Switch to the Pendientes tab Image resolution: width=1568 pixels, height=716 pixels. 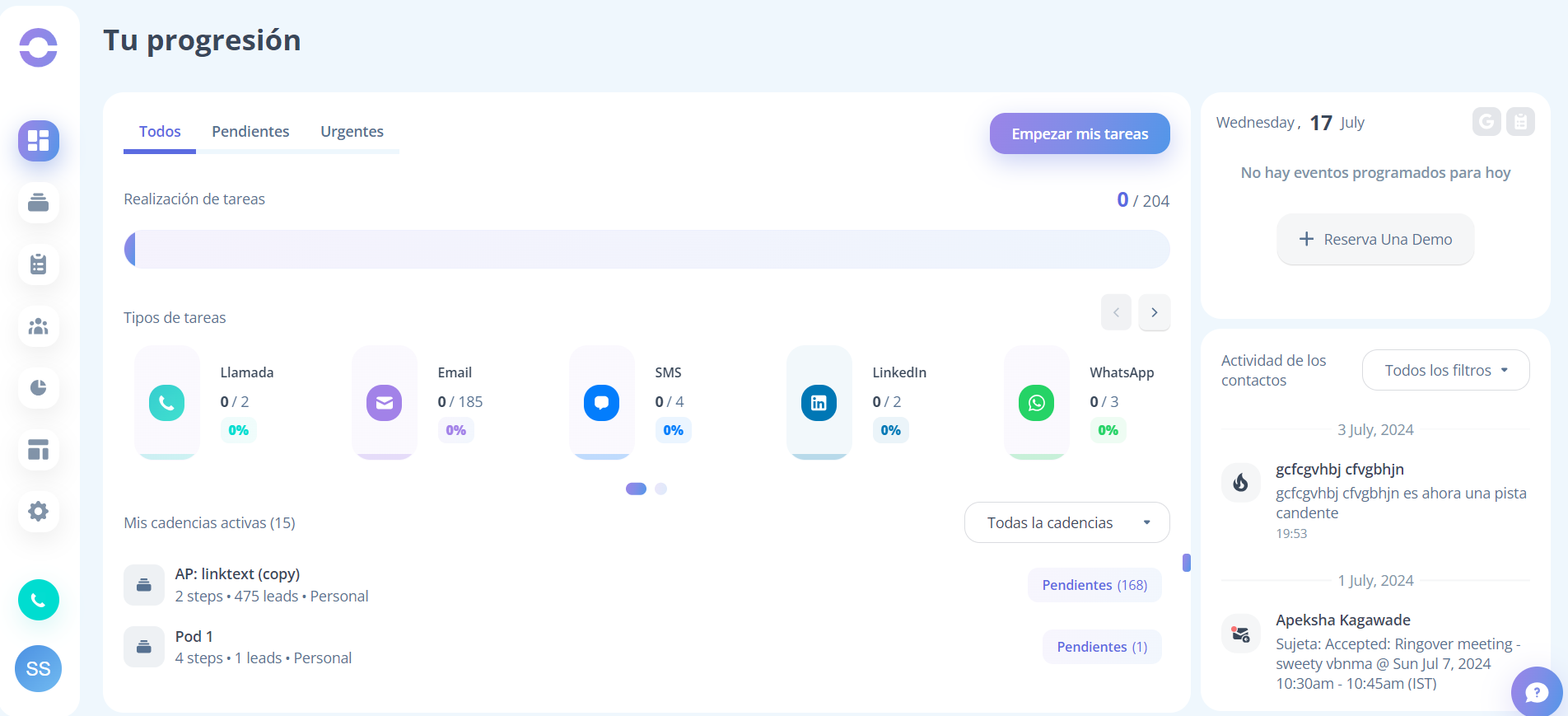[x=250, y=132]
